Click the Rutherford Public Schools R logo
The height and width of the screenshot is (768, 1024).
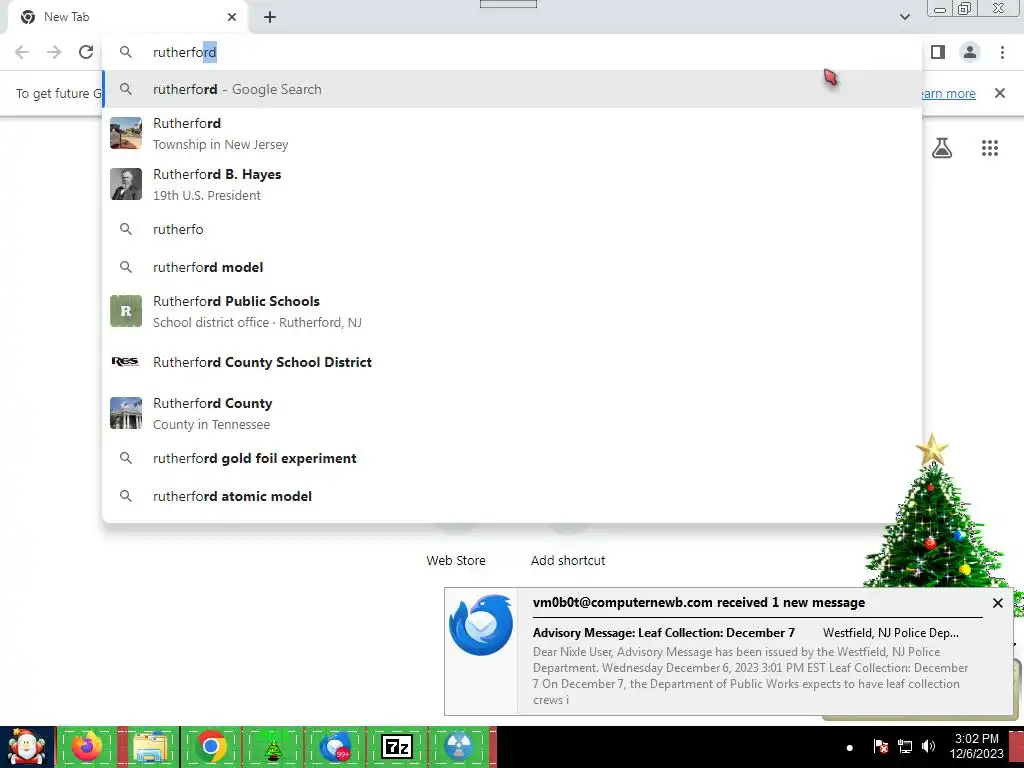(x=126, y=311)
